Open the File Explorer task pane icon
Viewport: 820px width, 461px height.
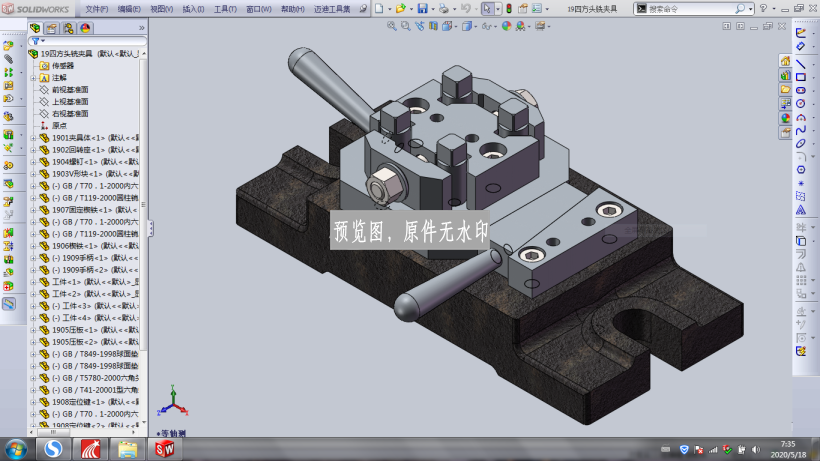(x=785, y=90)
